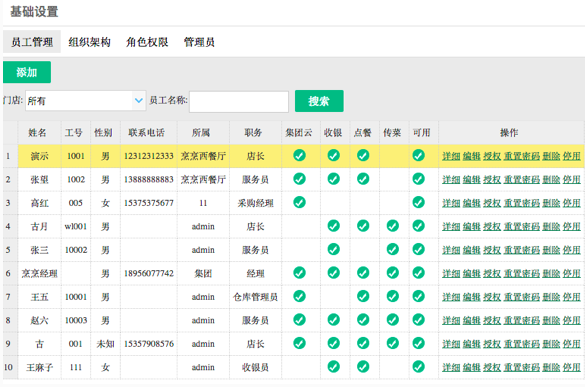The image size is (585, 387).
Task: Click 删除 link for 赵六
Action: [x=551, y=321]
